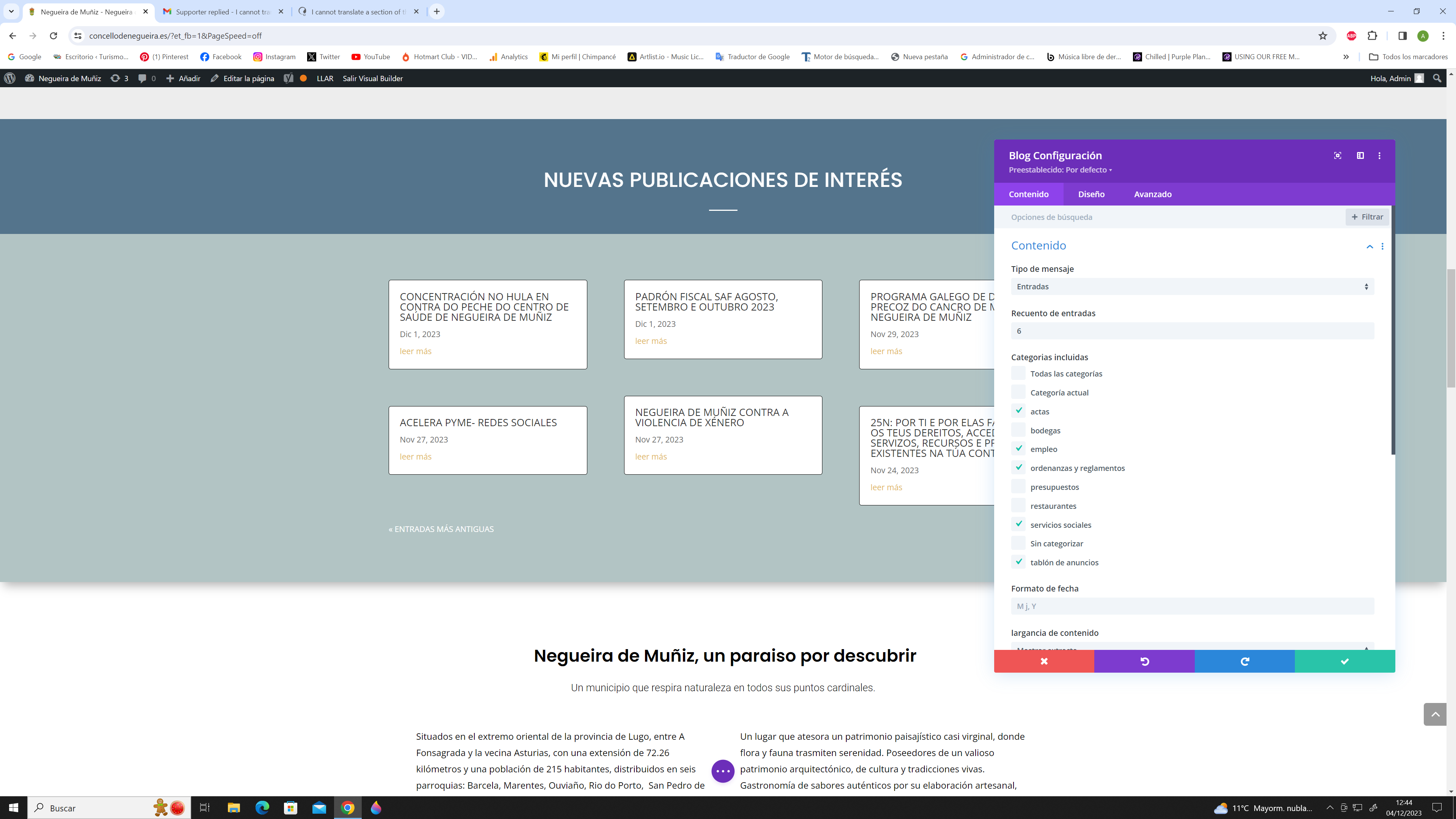Open the Preestablecido: Por defecto dropdown
The height and width of the screenshot is (819, 1456).
click(1061, 169)
